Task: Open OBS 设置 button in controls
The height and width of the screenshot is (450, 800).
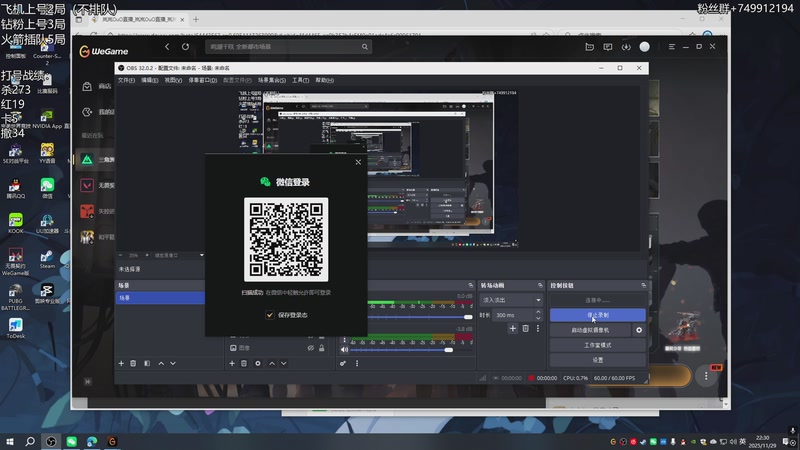Action: coord(597,360)
